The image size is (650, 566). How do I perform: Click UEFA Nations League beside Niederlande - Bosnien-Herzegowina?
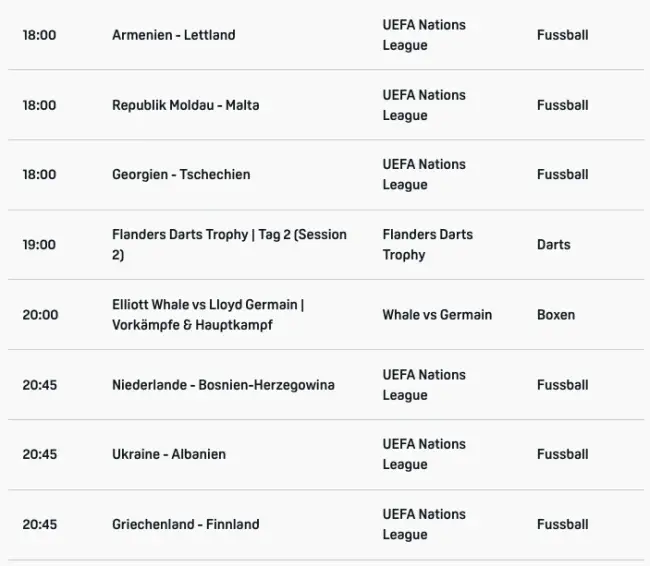point(424,385)
